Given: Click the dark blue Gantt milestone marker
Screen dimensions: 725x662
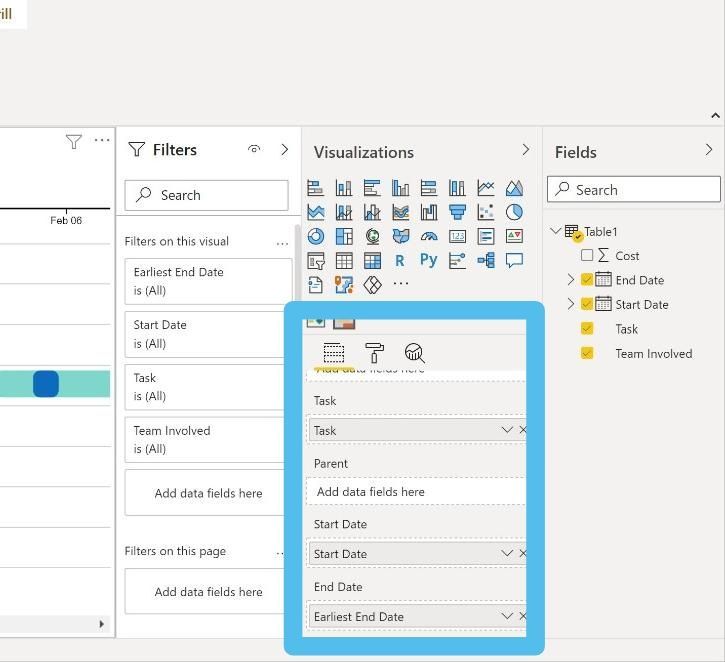Looking at the screenshot, I should click(46, 384).
